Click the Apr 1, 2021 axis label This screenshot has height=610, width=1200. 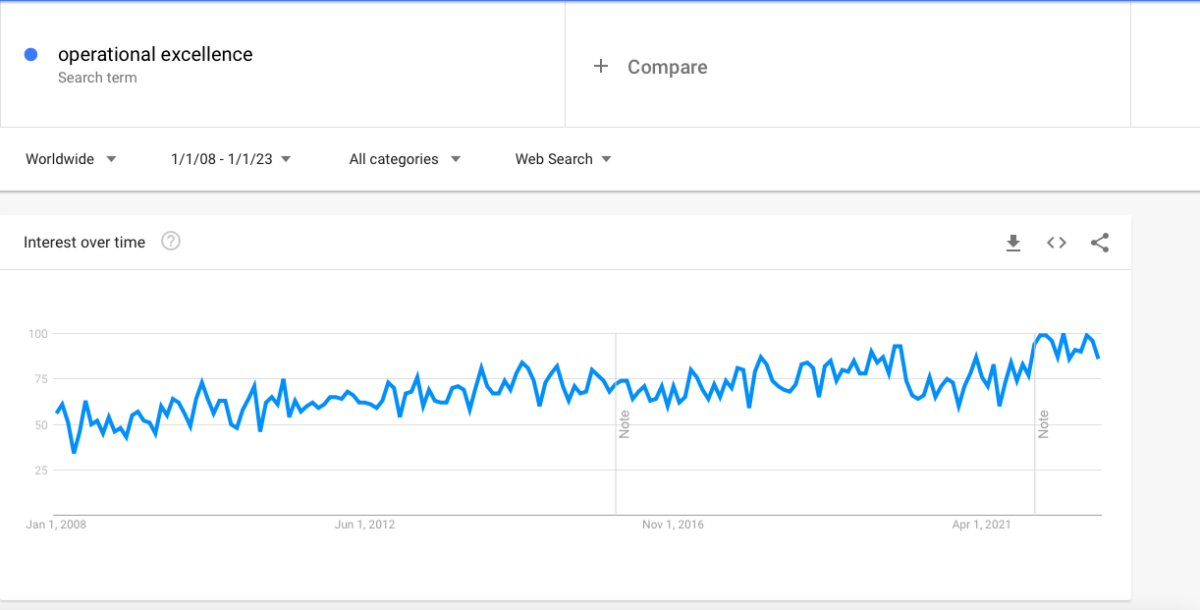point(981,524)
